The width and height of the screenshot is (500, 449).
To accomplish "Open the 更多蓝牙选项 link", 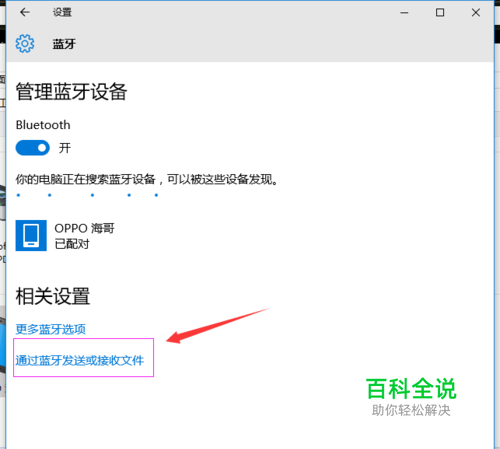I will pos(50,329).
